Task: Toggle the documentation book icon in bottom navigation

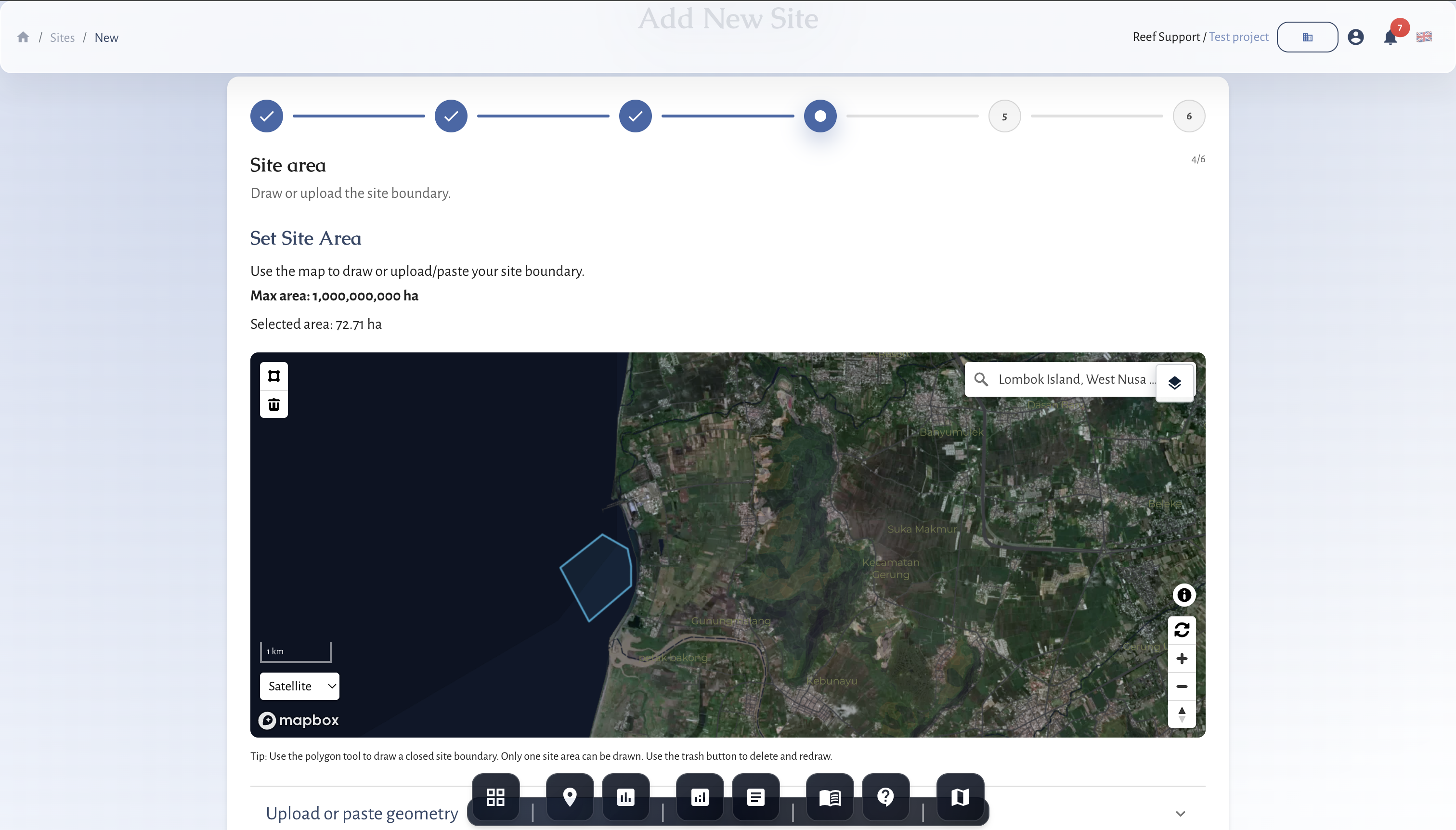Action: pos(830,796)
